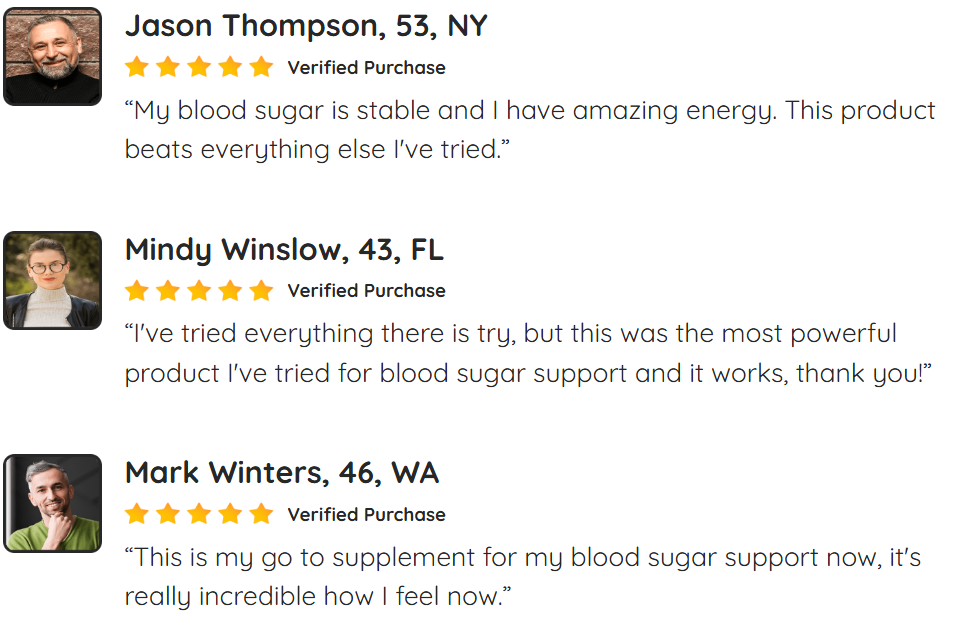The image size is (961, 633).
Task: Click Jason's review about stable blood sugar
Action: click(x=530, y=130)
